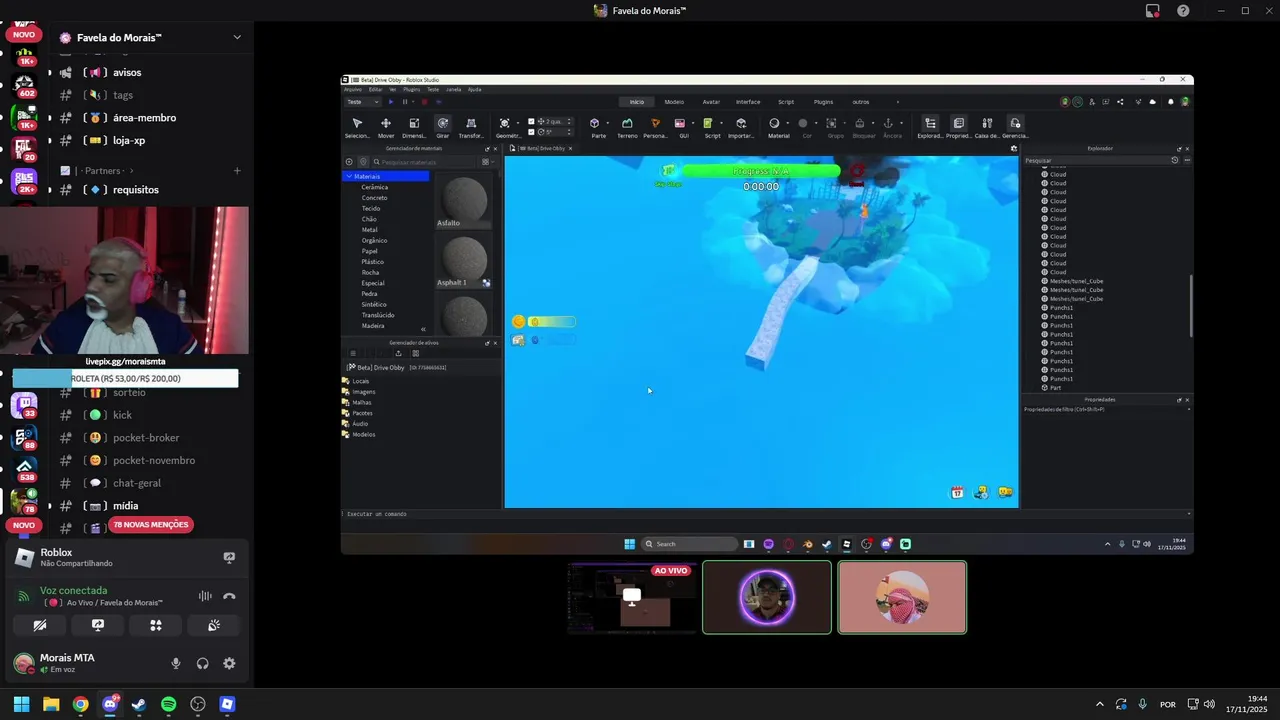Open Gerenciador de ativos button in ribbon
The image size is (1280, 720).
tap(1015, 127)
